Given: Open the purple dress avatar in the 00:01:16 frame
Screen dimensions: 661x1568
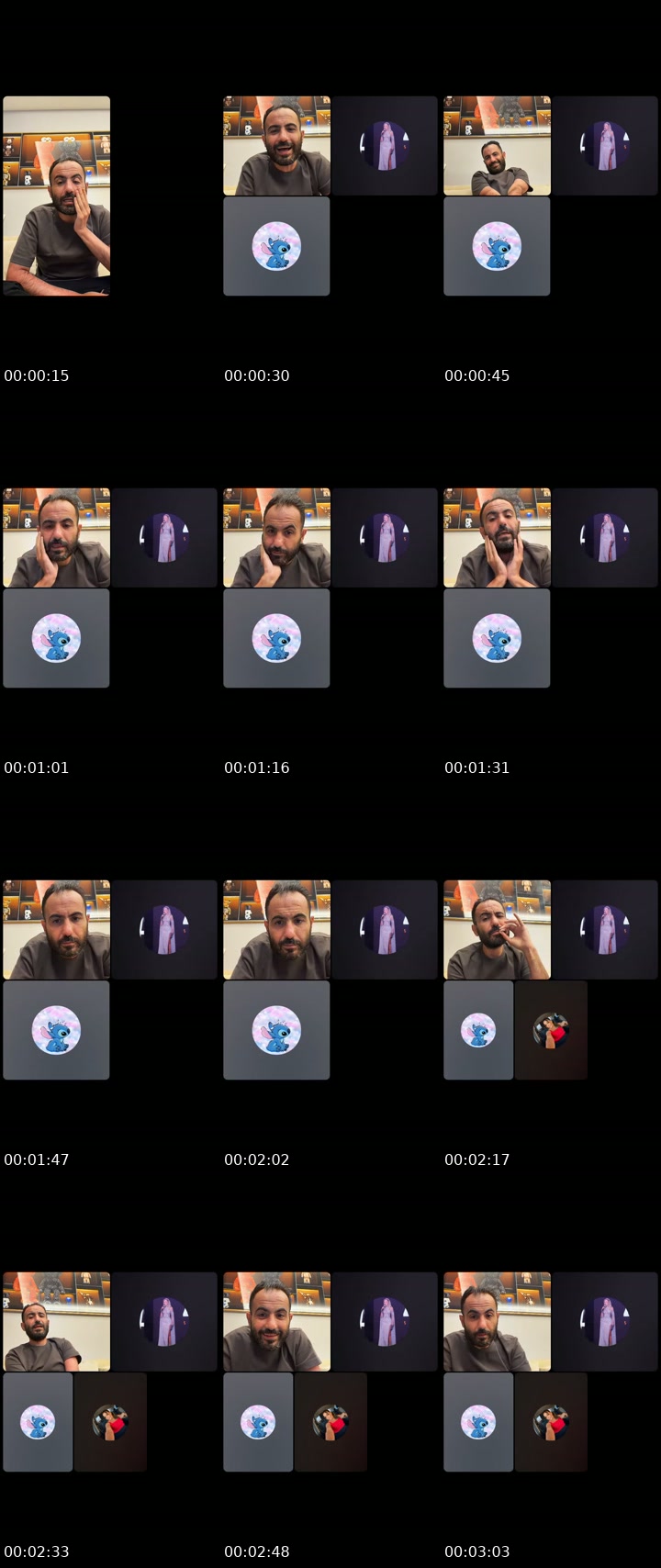Looking at the screenshot, I should pyautogui.click(x=385, y=538).
